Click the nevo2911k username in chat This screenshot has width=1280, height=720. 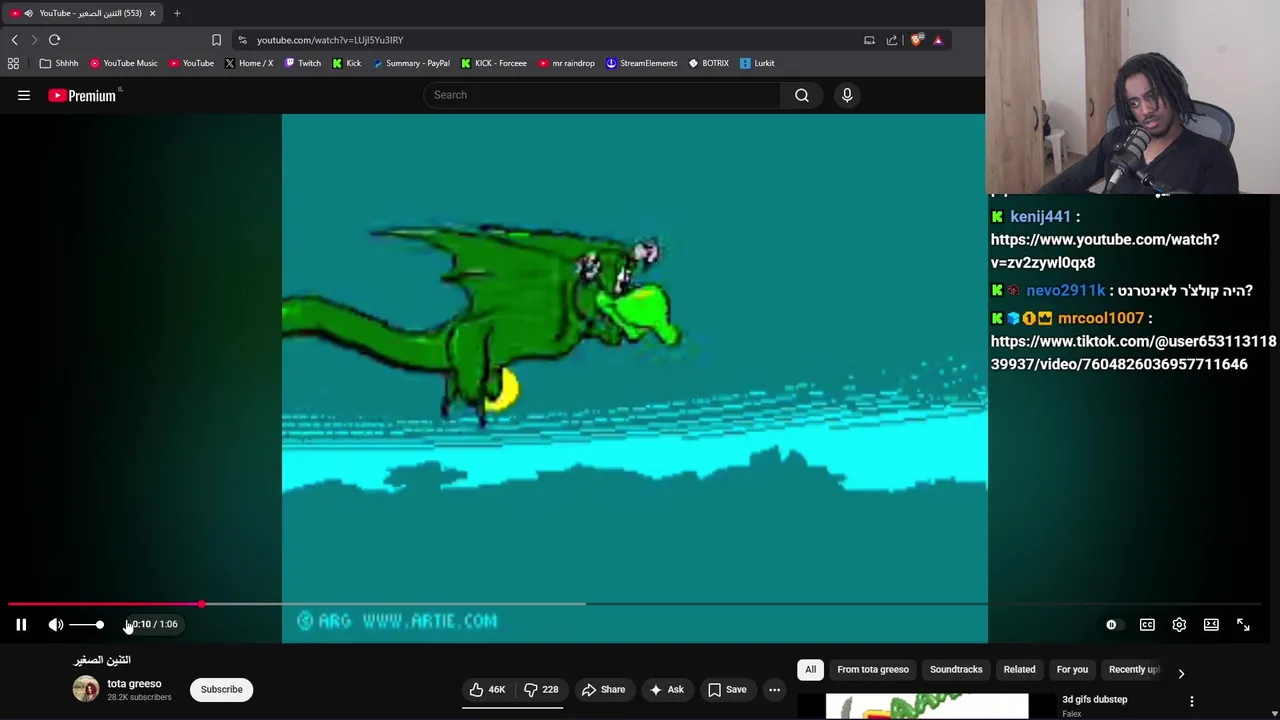(1065, 290)
